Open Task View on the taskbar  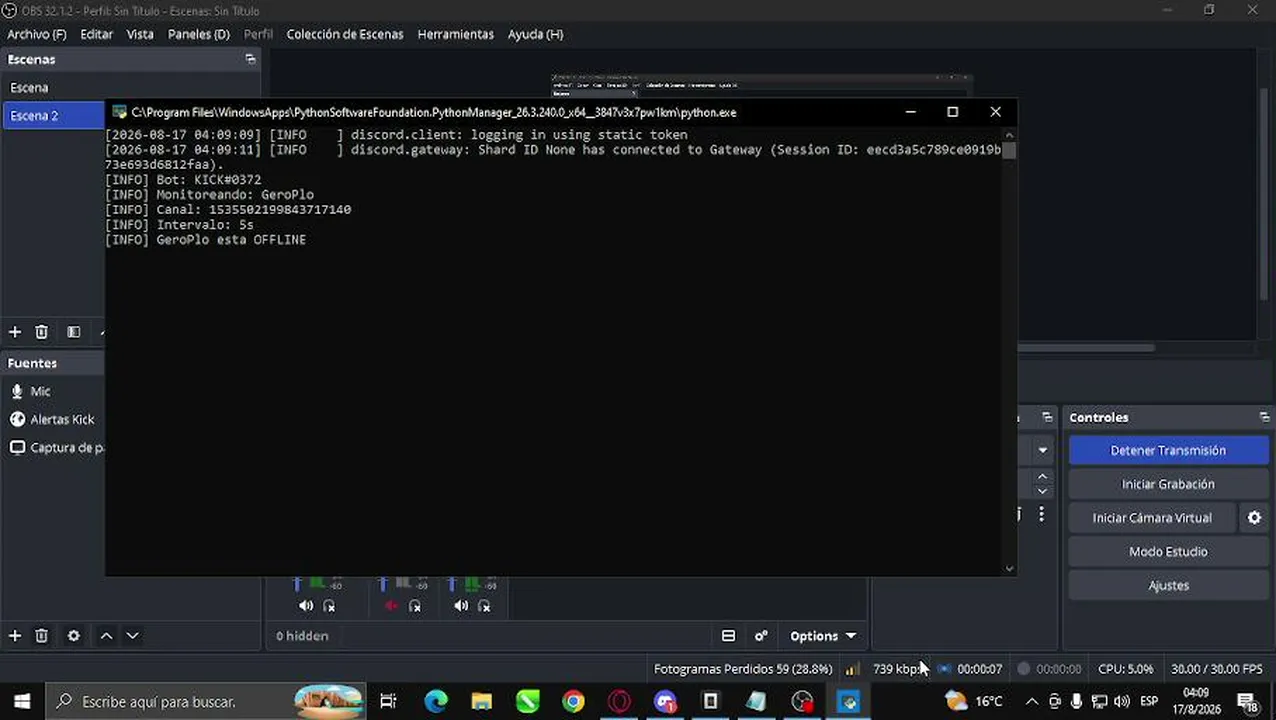click(x=388, y=702)
